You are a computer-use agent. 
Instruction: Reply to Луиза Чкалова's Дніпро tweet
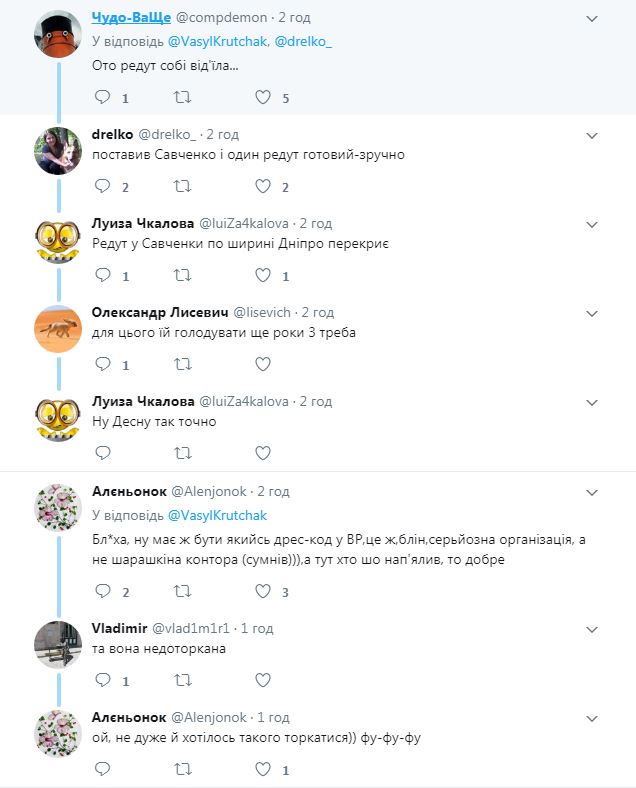(101, 275)
